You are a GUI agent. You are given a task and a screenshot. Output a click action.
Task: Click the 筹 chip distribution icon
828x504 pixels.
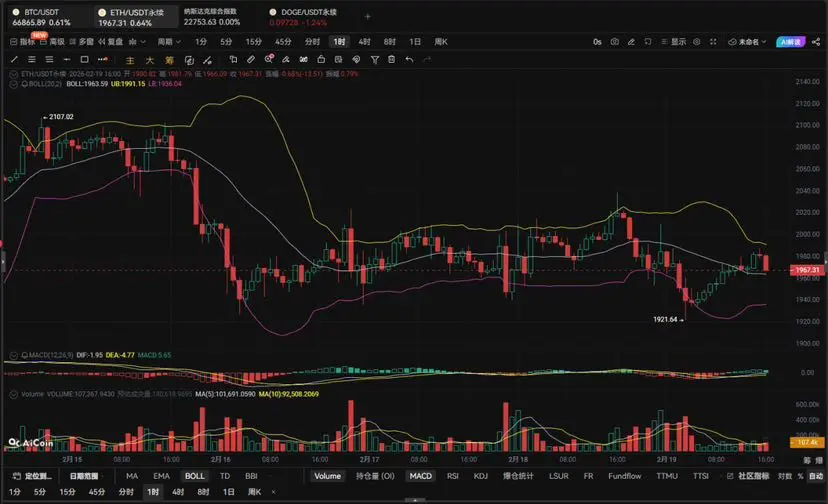click(169, 60)
